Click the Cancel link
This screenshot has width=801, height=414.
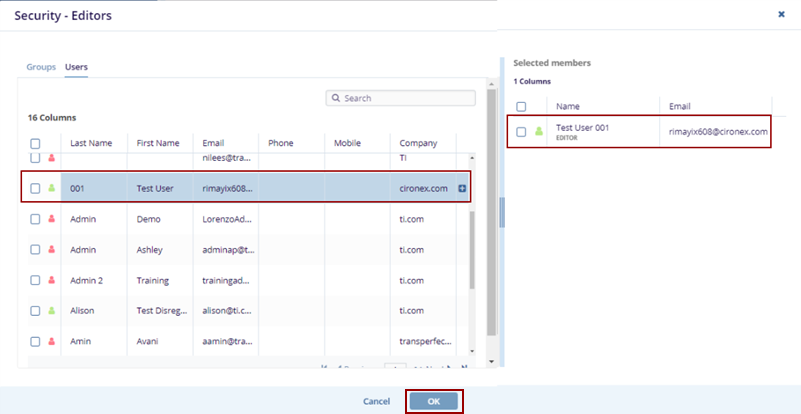[x=376, y=401]
